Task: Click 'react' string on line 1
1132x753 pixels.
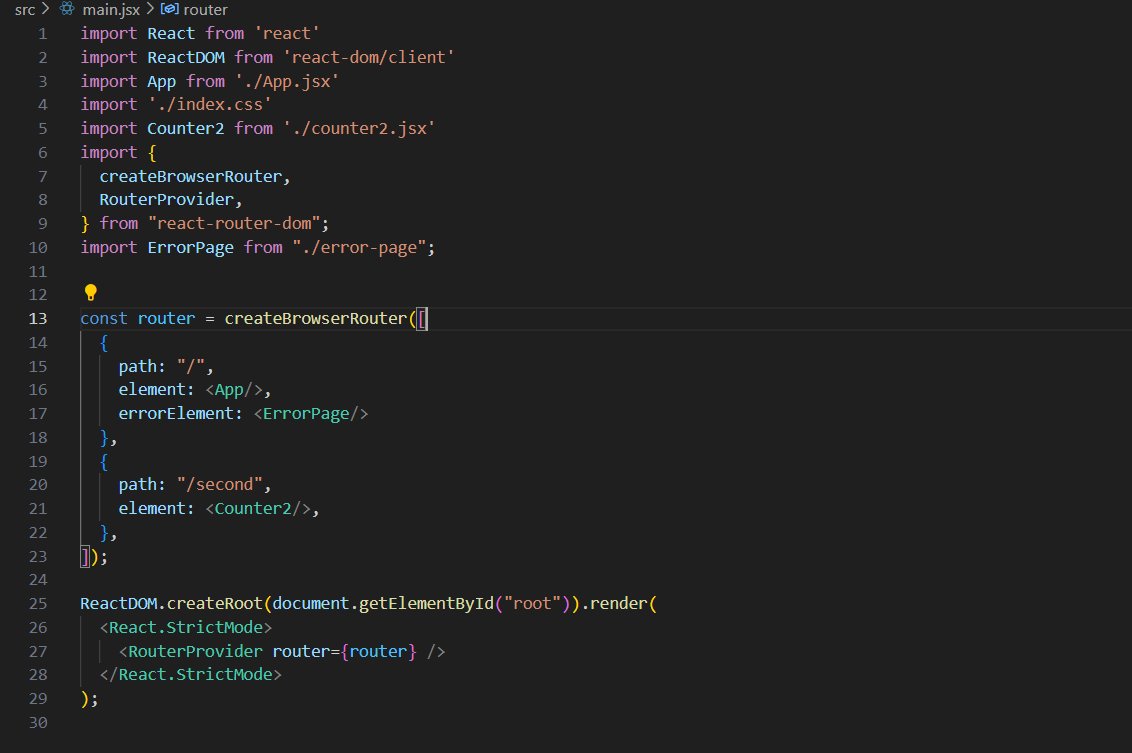Action: pyautogui.click(x=287, y=33)
